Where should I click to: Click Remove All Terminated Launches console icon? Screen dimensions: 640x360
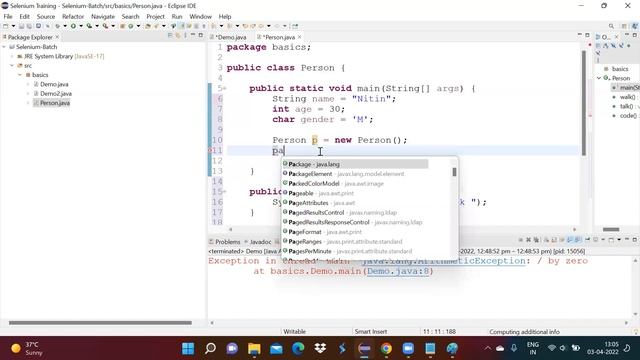pyautogui.click(x=536, y=240)
